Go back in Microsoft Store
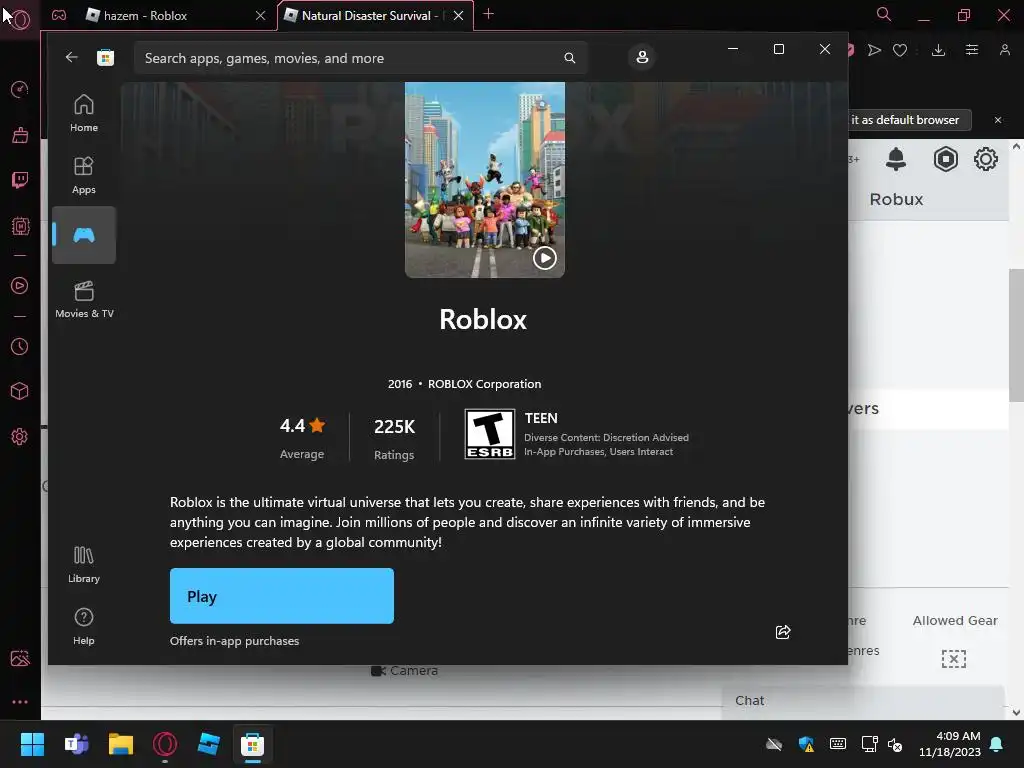This screenshot has height=768, width=1024. coord(72,57)
